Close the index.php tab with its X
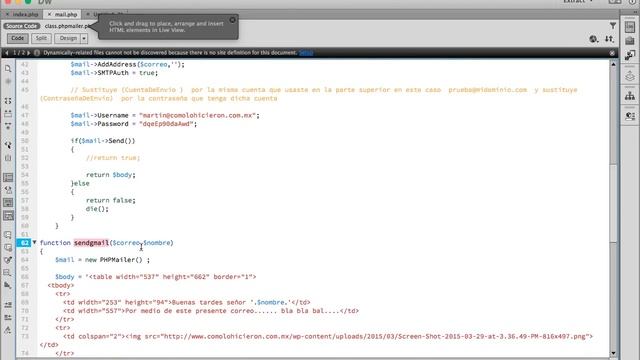This screenshot has height=360, width=640. pos(7,14)
